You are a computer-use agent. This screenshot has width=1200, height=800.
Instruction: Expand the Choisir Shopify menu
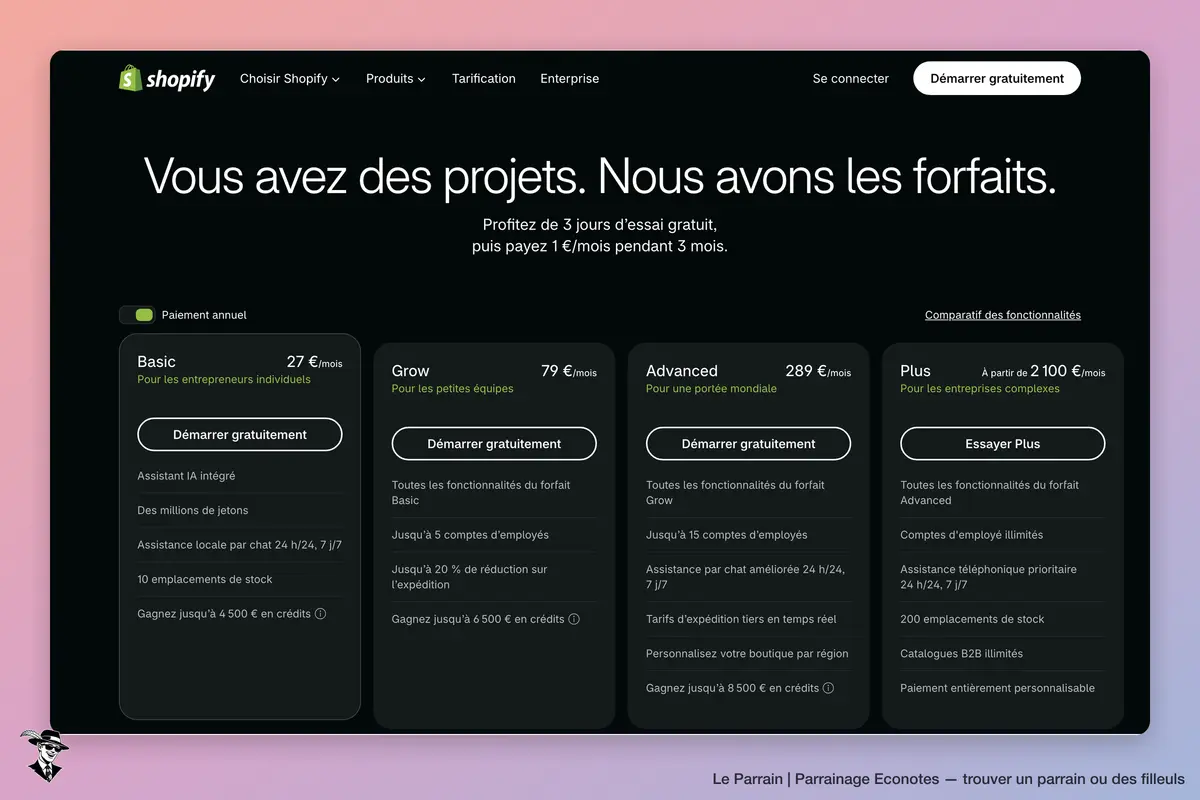coord(290,78)
